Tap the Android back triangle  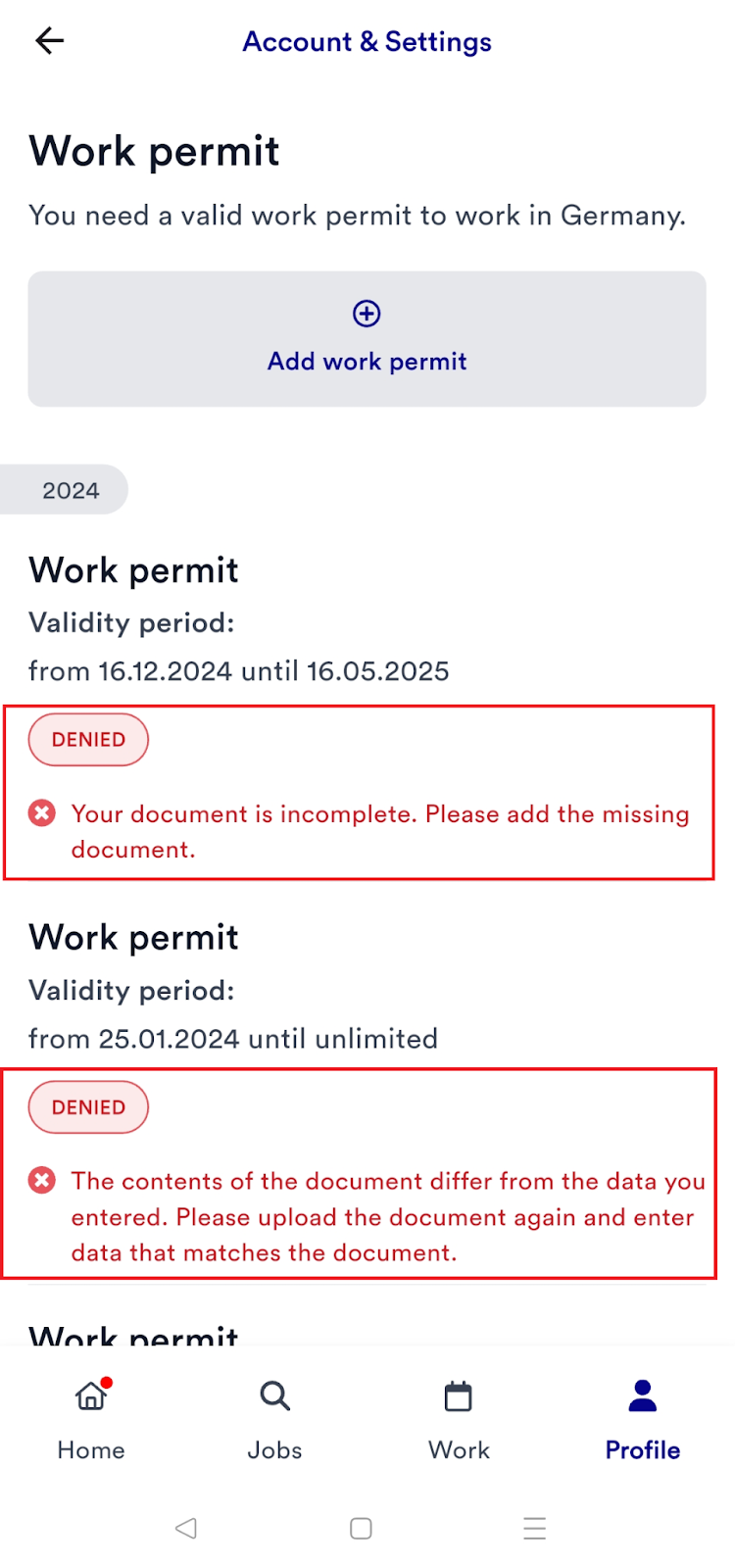(x=185, y=1528)
